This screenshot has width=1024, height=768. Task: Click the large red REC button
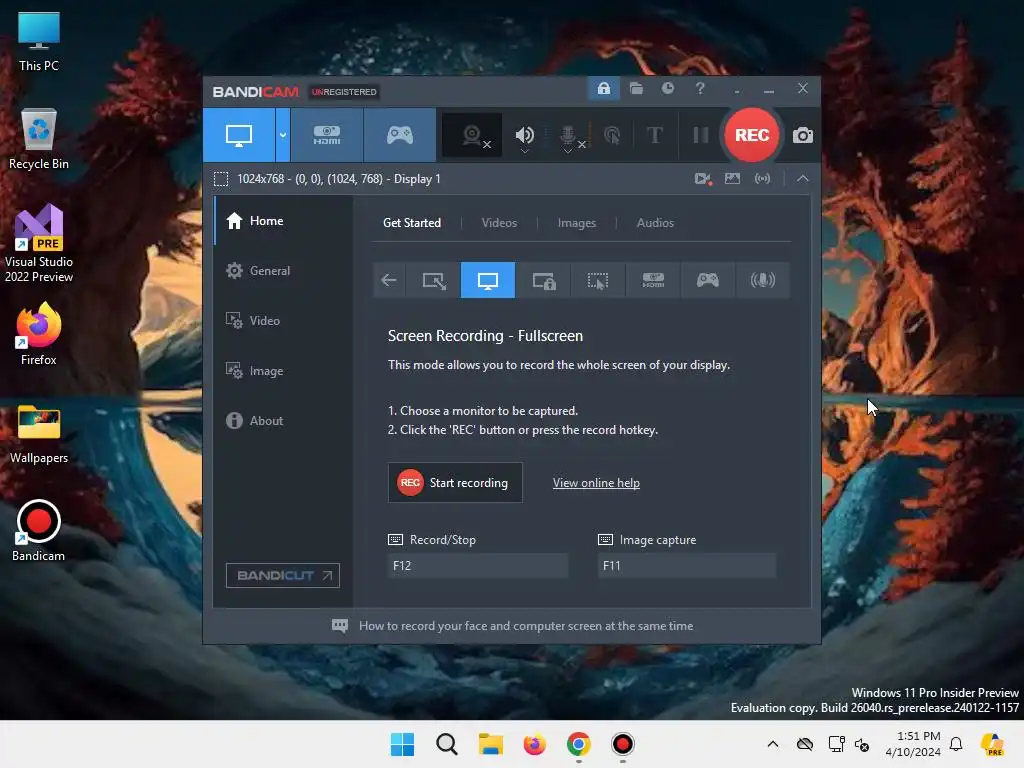(752, 135)
